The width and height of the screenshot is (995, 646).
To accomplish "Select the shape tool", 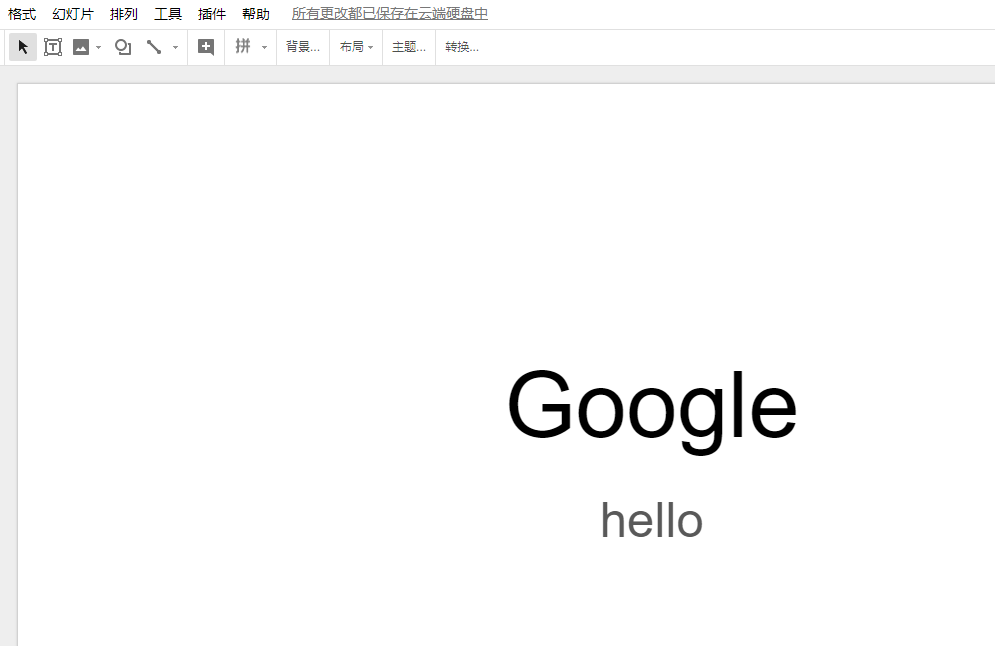I will coord(122,46).
